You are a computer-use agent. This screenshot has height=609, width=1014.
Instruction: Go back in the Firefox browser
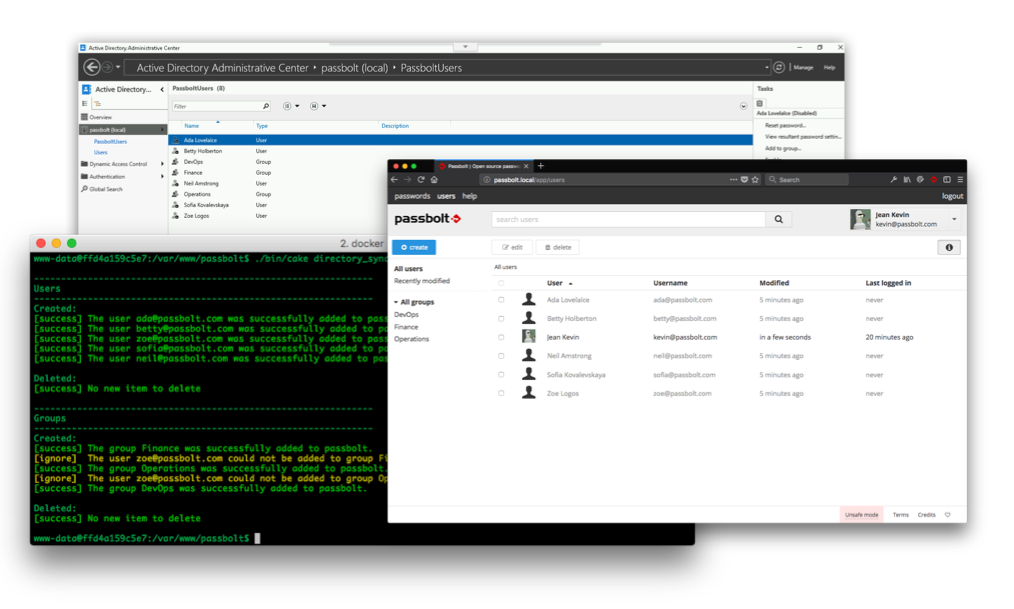[394, 180]
